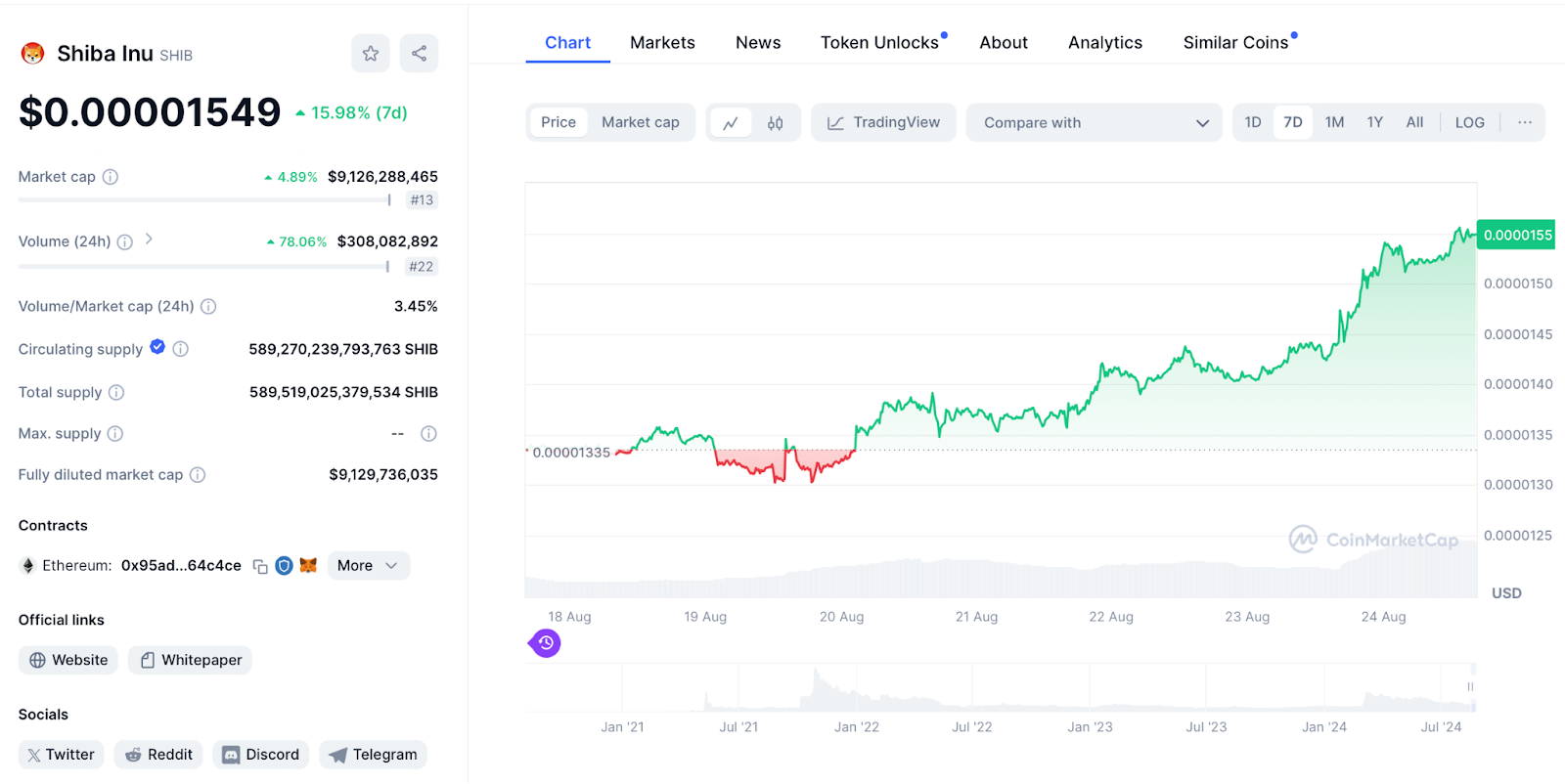
Task: Open the Compare with dropdown
Action: click(1094, 123)
